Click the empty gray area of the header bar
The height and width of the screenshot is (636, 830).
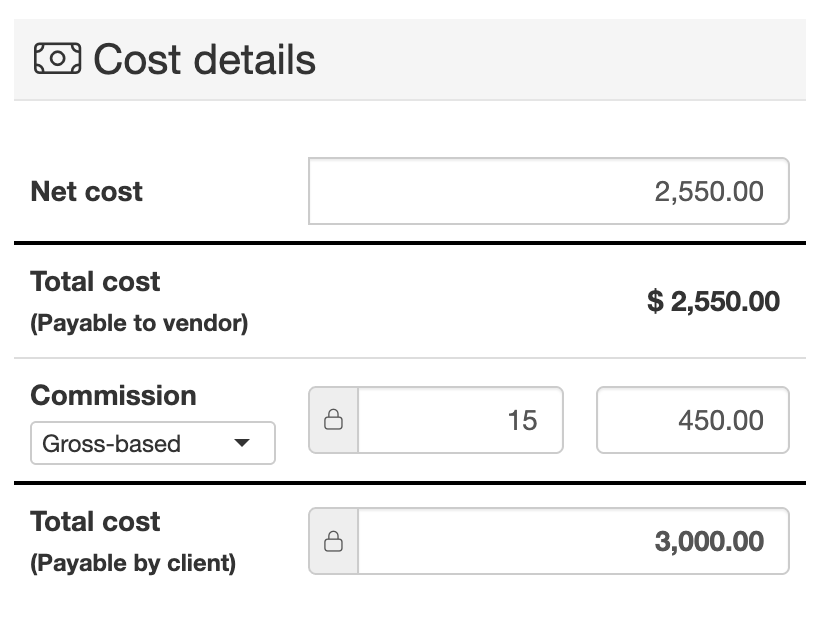point(560,59)
